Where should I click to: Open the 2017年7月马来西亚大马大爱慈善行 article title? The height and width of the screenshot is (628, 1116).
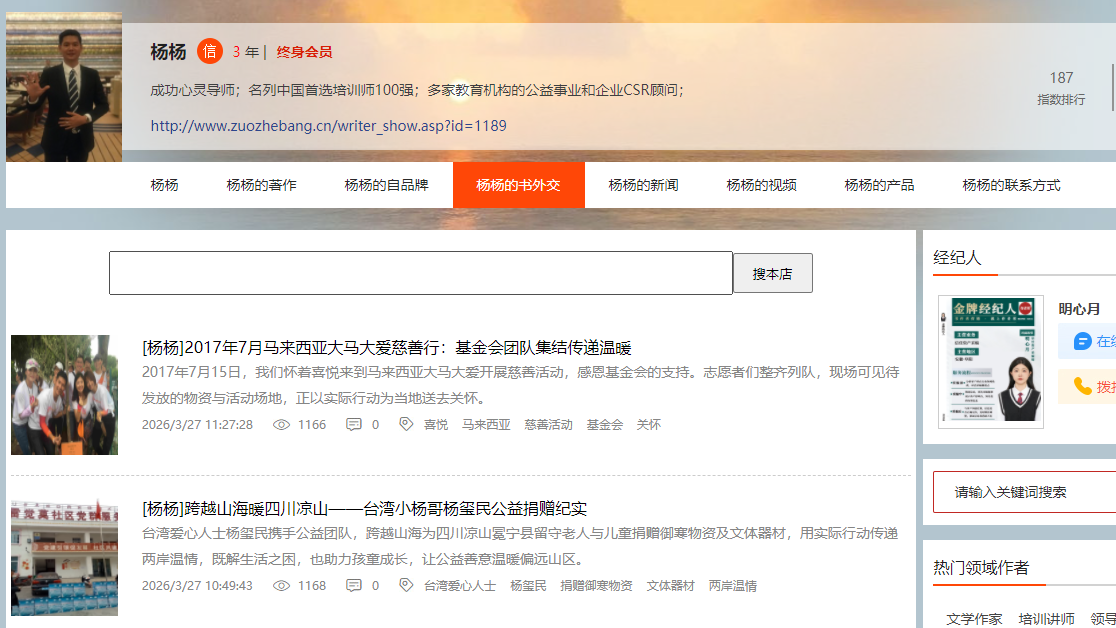click(x=387, y=348)
